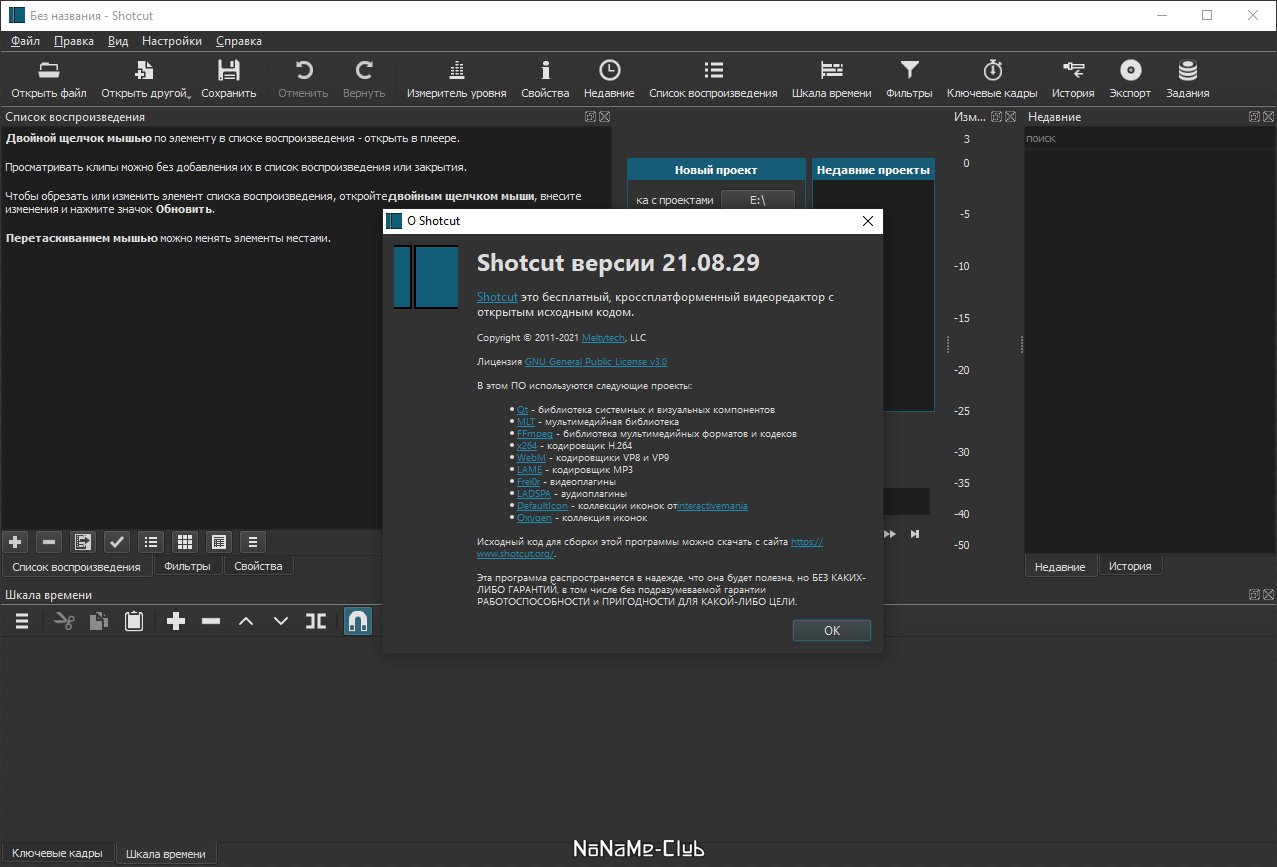Copy with the timeline copy icon
The height and width of the screenshot is (867, 1277).
[x=99, y=621]
